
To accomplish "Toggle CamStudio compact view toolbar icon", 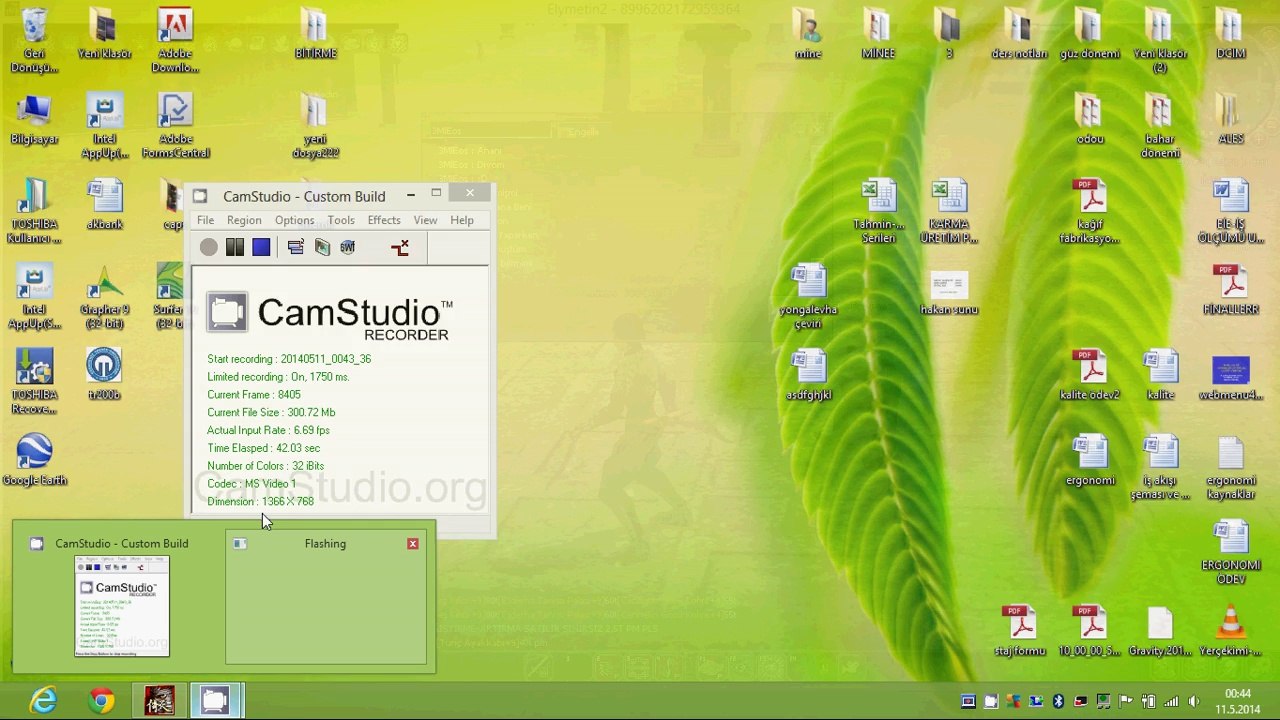I will click(295, 247).
